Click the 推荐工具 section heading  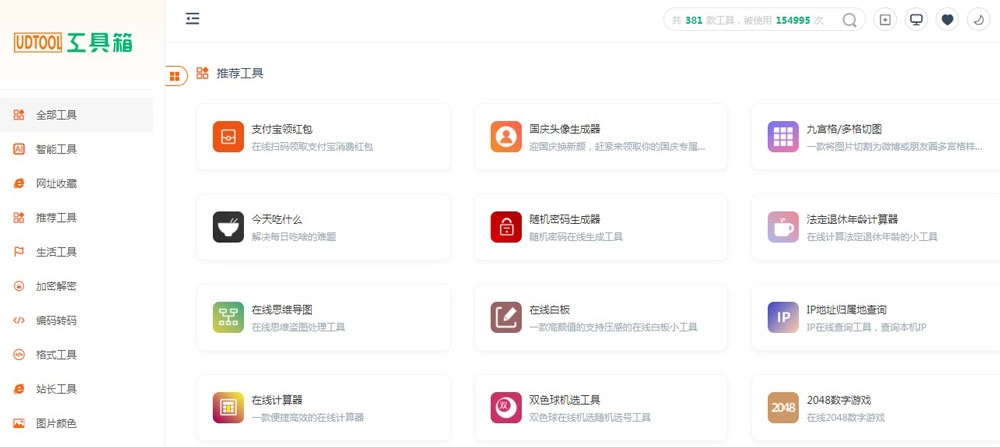pos(240,73)
